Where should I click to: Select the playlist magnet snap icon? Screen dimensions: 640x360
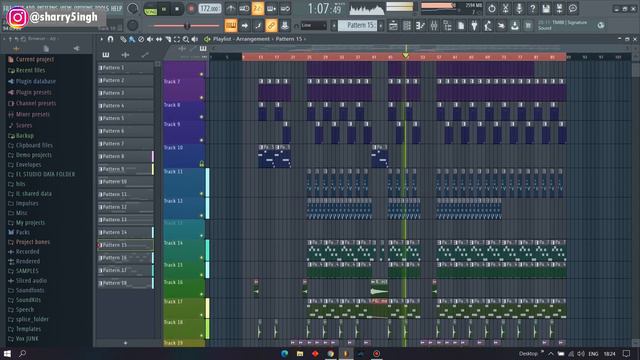pyautogui.click(x=110, y=39)
